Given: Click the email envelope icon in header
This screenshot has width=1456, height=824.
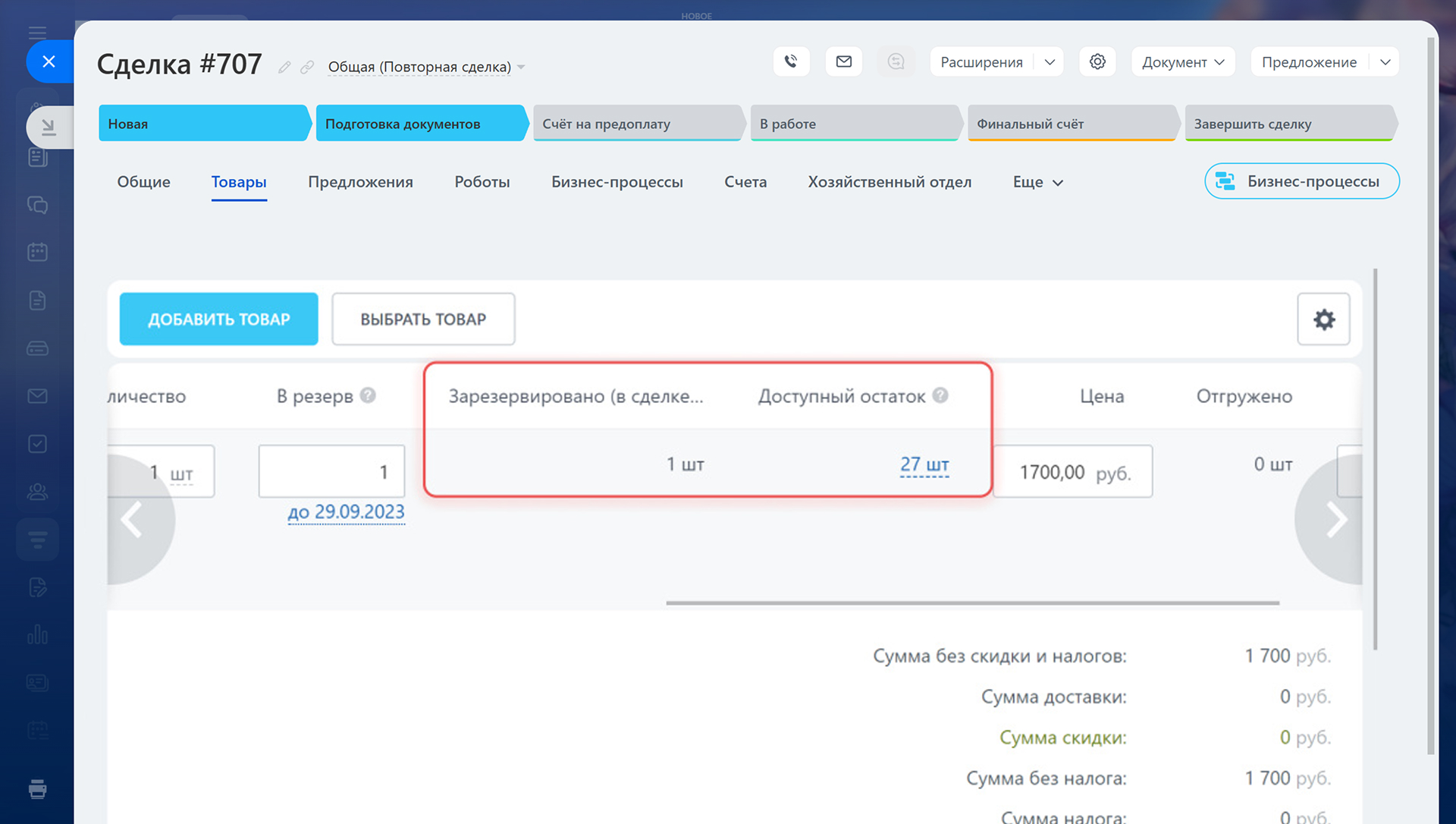Looking at the screenshot, I should [843, 61].
